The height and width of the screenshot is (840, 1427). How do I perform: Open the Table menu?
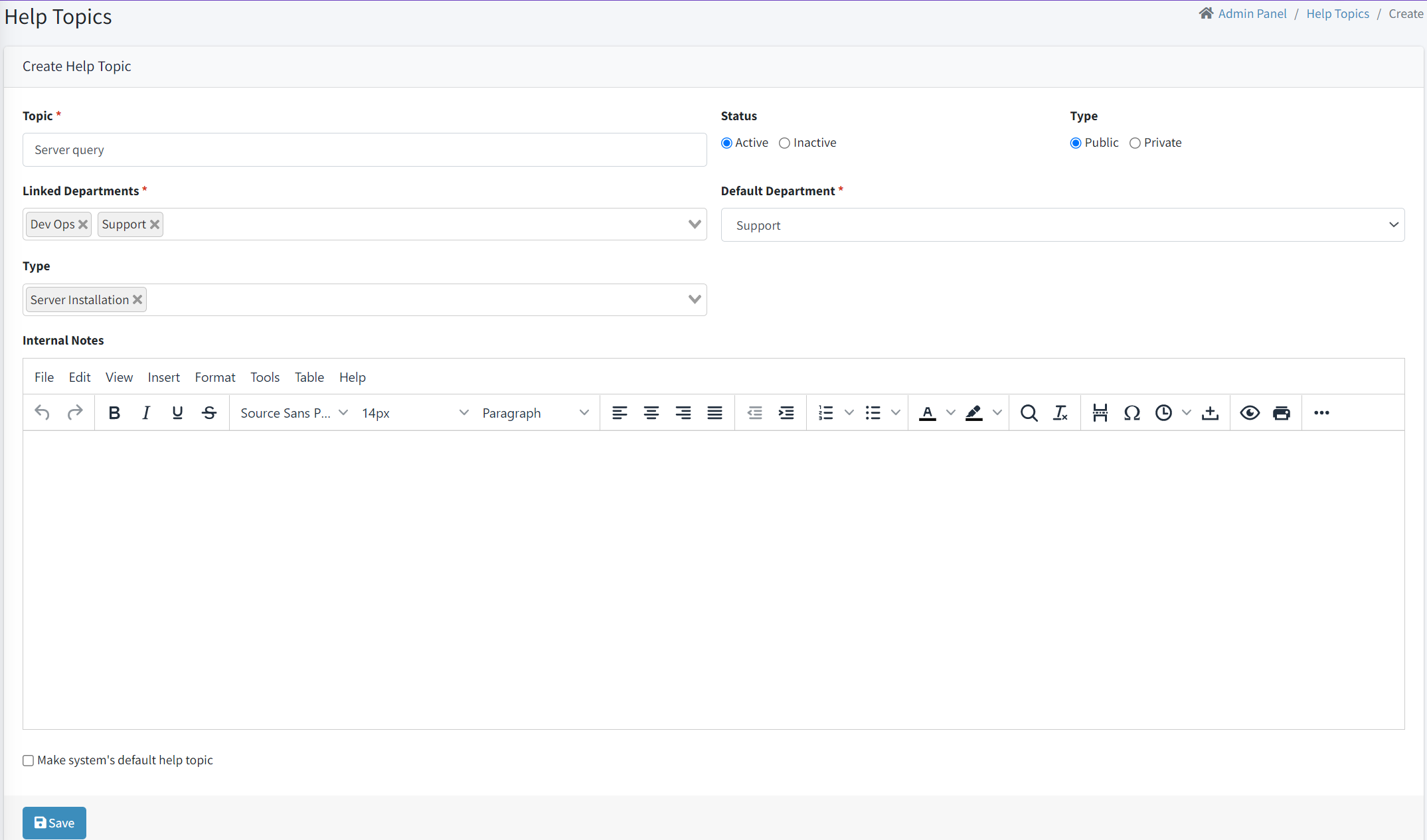(309, 377)
